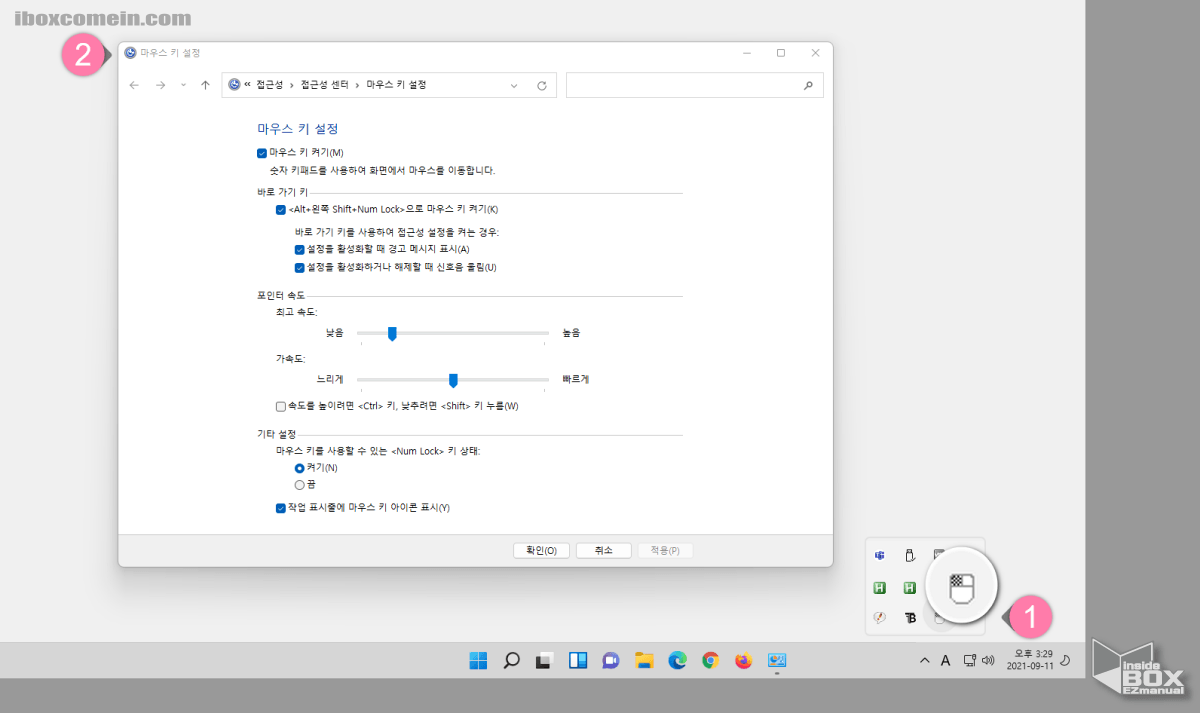Screen dimensions: 1200x713
Task: Click the refresh button in the address bar
Action: coord(541,85)
